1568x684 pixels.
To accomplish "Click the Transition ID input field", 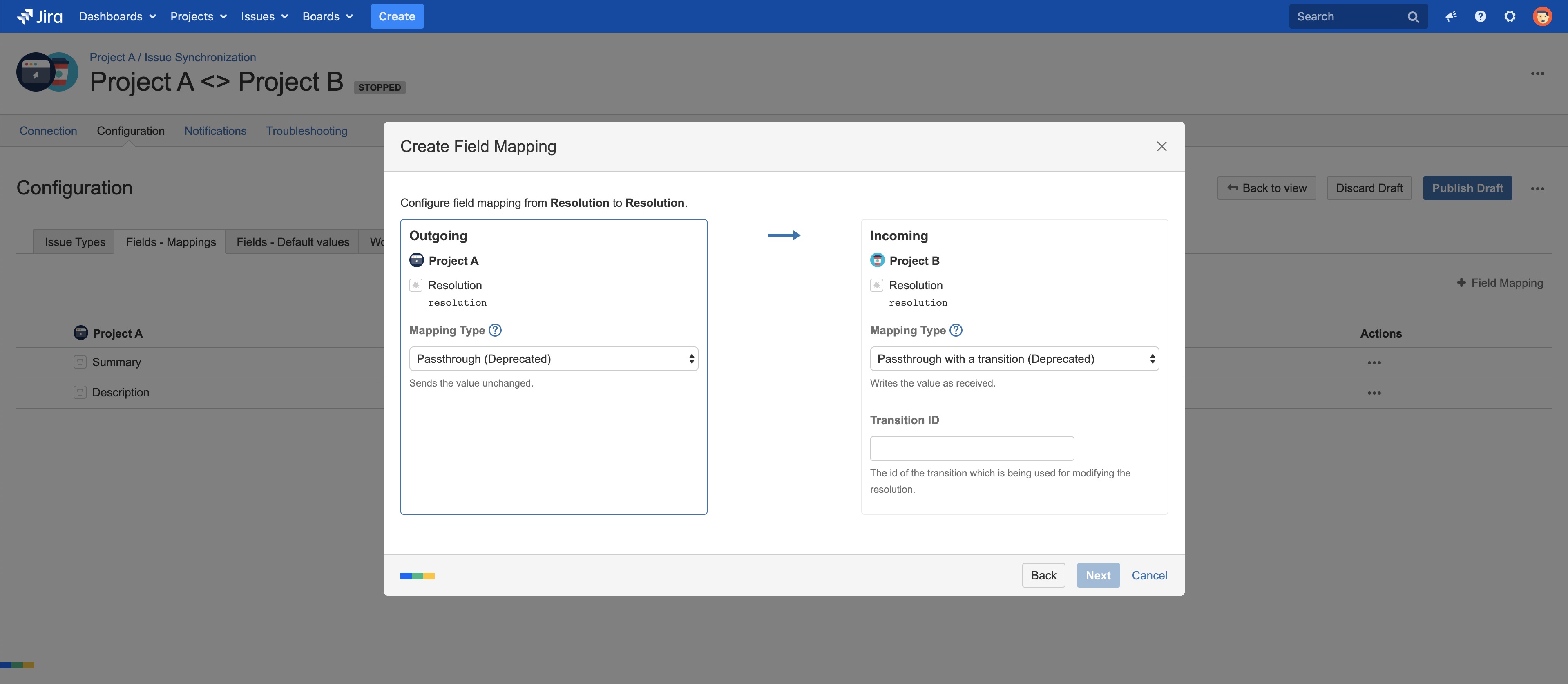I will tap(972, 449).
